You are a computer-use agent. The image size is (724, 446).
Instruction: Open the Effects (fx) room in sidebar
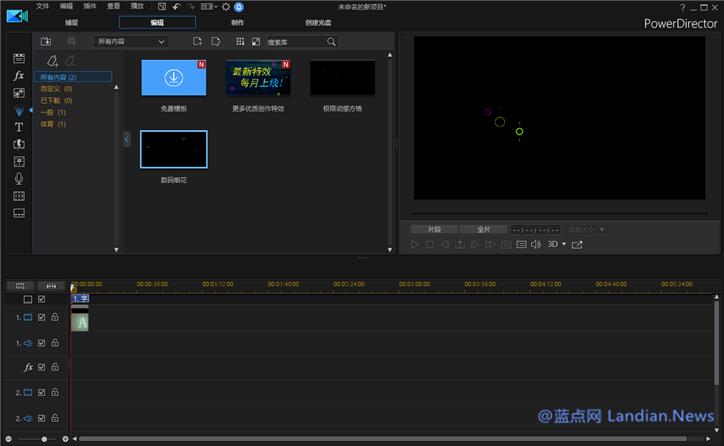pyautogui.click(x=18, y=76)
